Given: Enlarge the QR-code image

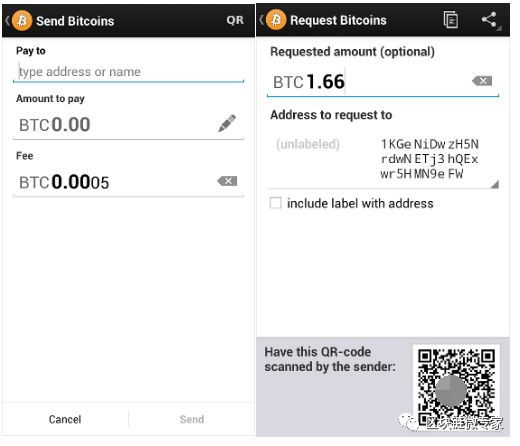Looking at the screenshot, I should pyautogui.click(x=456, y=388).
